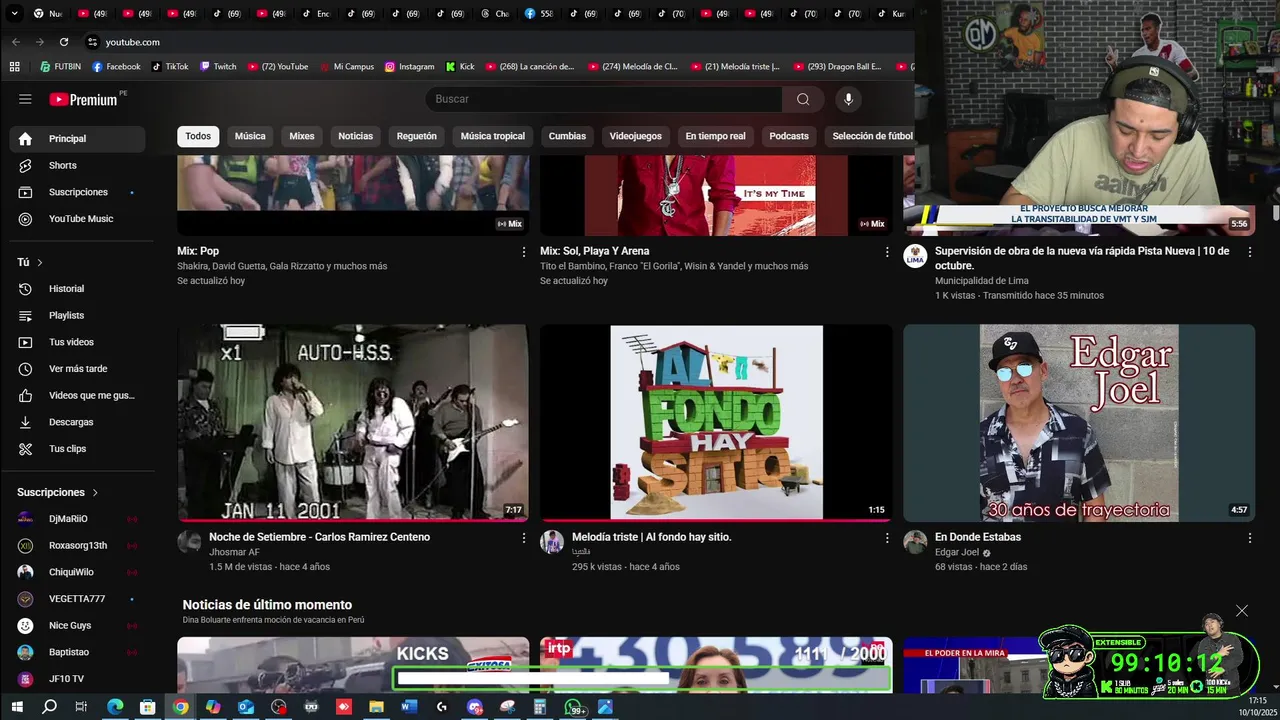Open File Explorer from taskbar
Image resolution: width=1280 pixels, height=720 pixels.
tap(376, 707)
